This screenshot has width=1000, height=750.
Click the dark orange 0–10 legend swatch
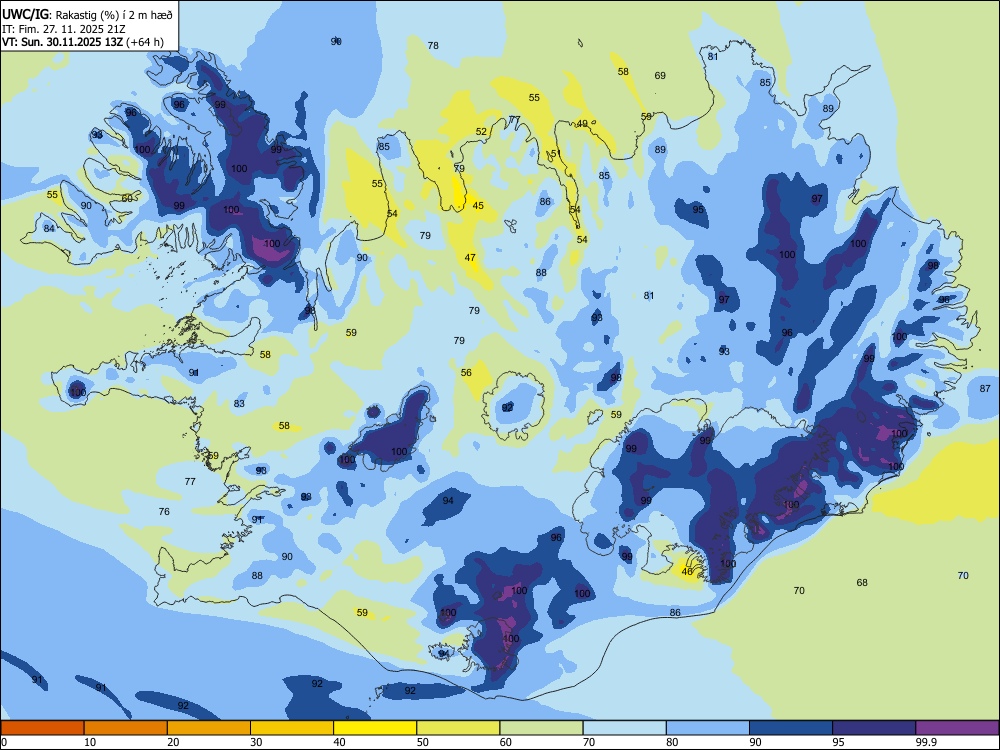coord(42,728)
